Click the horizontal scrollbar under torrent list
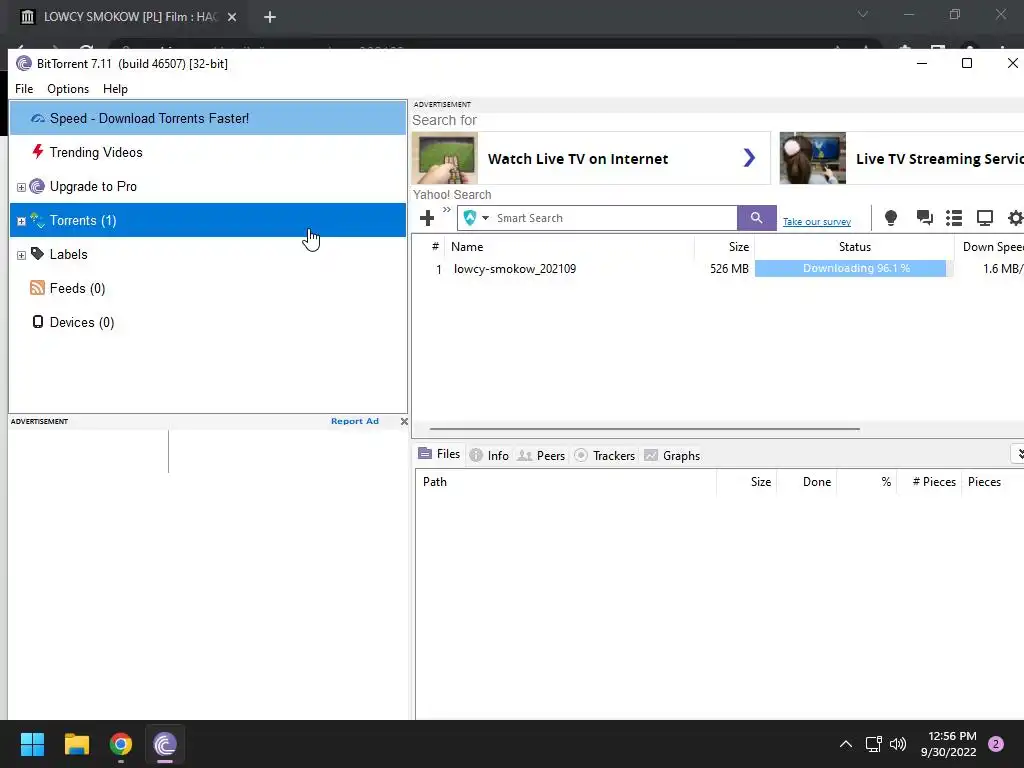Image resolution: width=1024 pixels, height=768 pixels. click(644, 429)
